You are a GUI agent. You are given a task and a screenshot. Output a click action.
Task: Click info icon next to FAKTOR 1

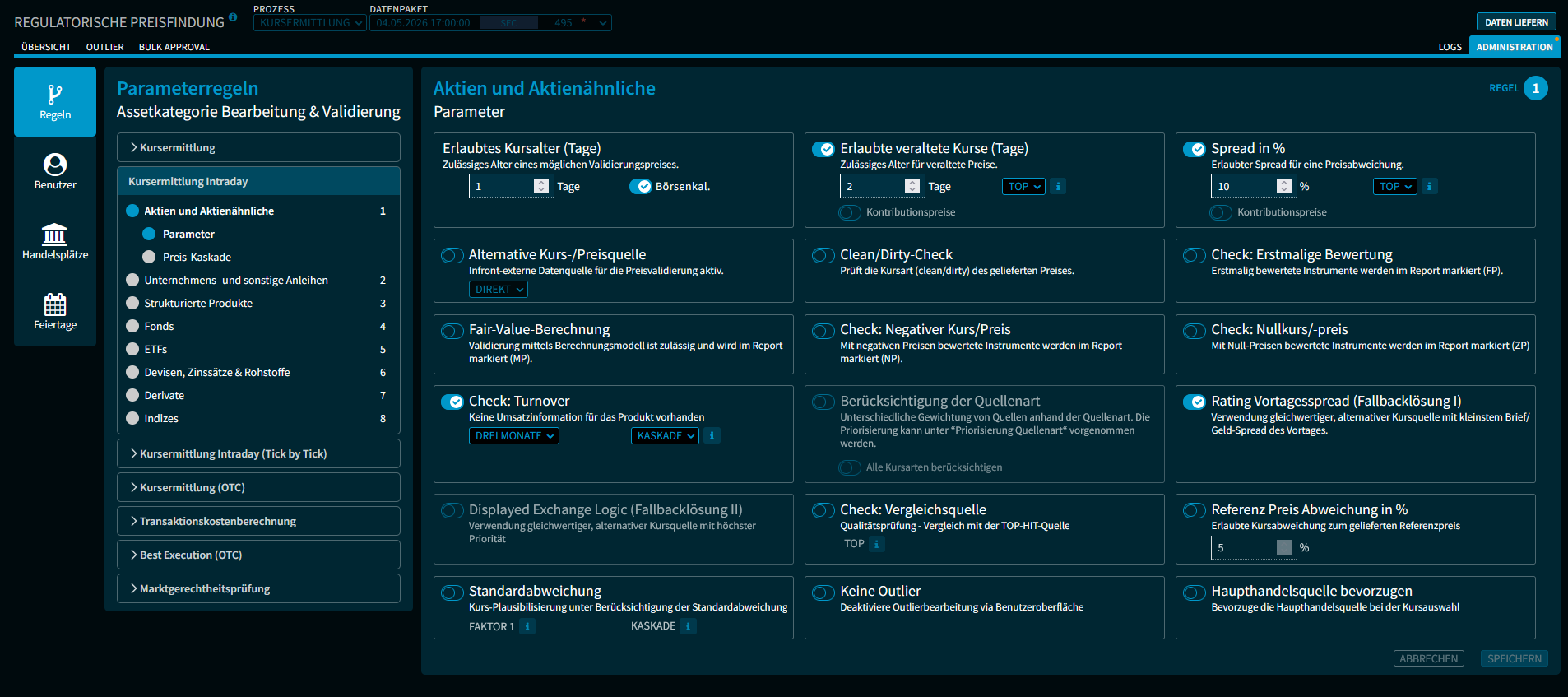(527, 626)
